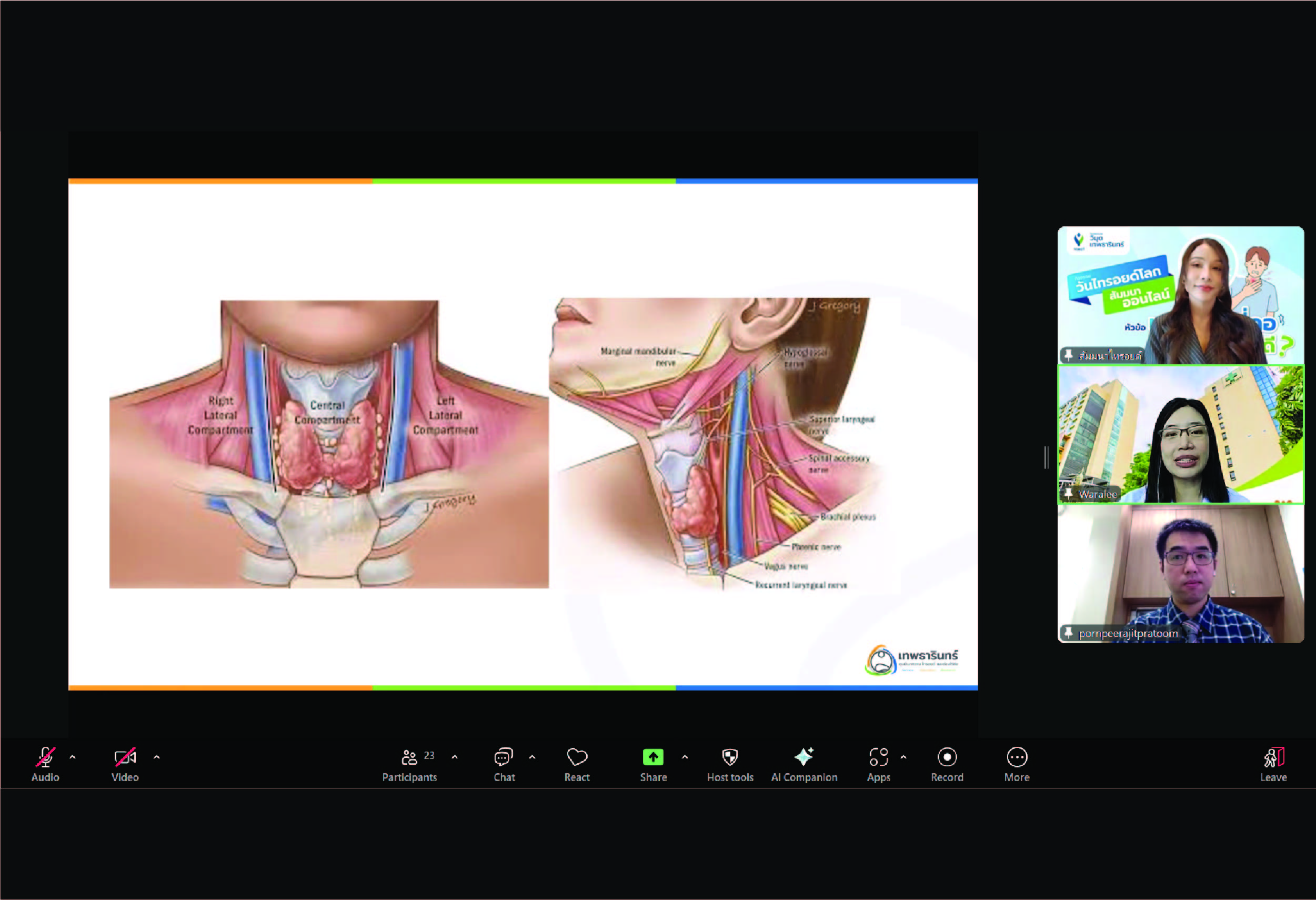Open the React heart menu
The image size is (1316, 900).
(577, 764)
